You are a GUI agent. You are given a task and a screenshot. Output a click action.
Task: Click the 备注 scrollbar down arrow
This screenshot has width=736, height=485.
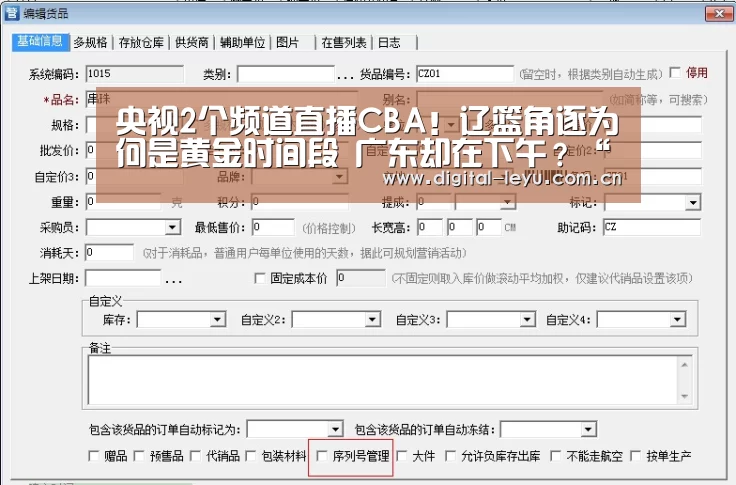pos(684,396)
